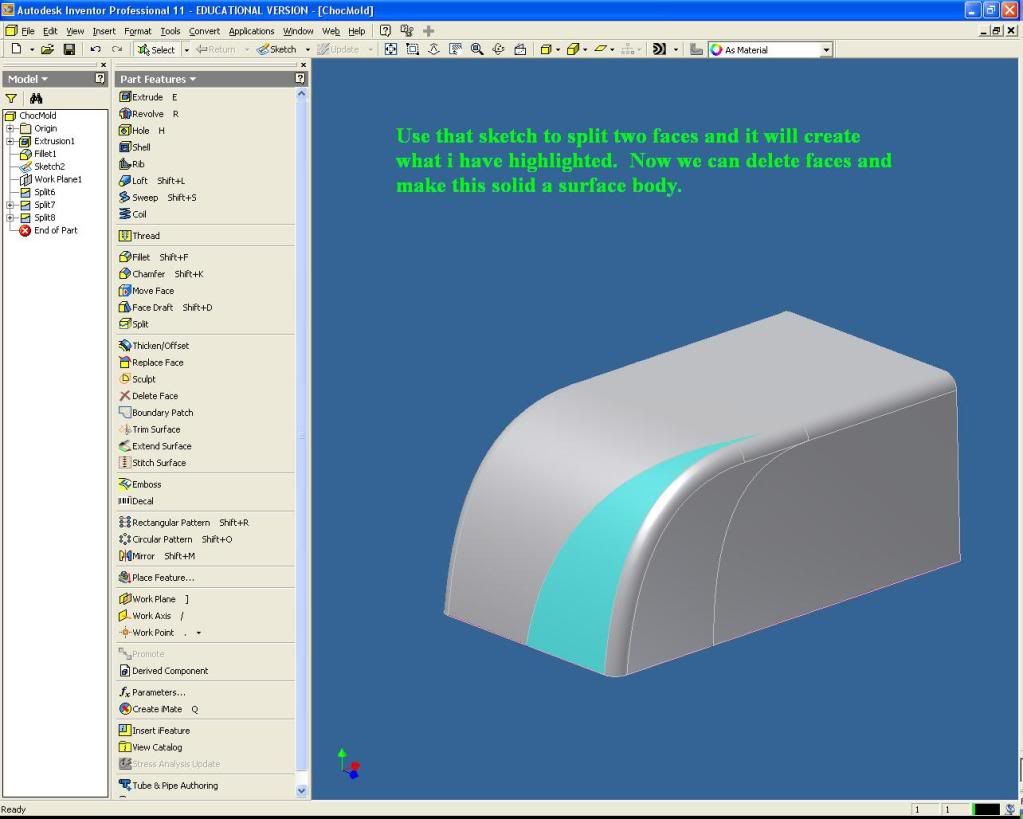Image resolution: width=1023 pixels, height=819 pixels.
Task: Choose the Revolve feature
Action: pos(146,114)
